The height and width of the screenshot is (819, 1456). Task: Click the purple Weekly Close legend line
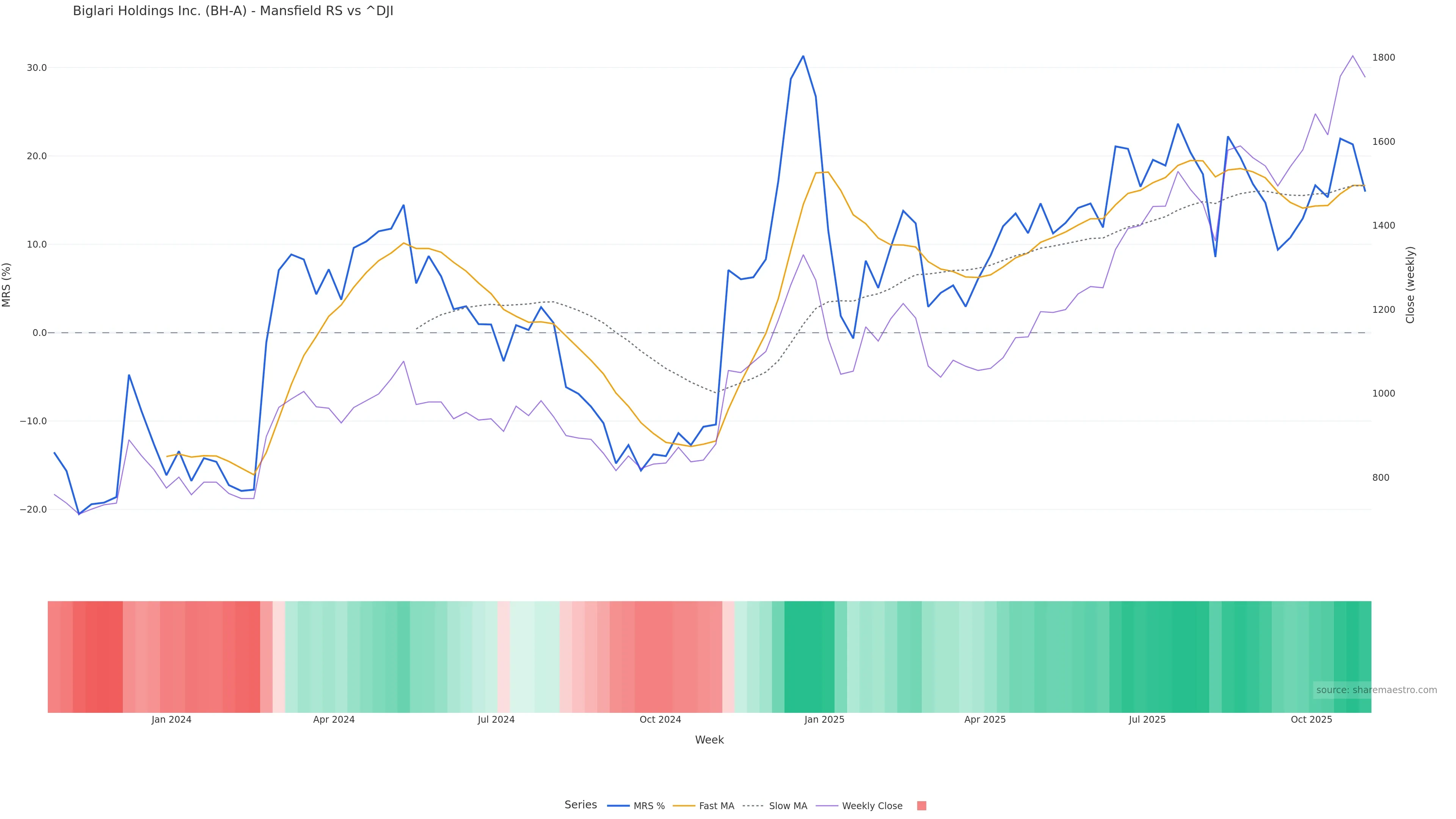pyautogui.click(x=827, y=806)
